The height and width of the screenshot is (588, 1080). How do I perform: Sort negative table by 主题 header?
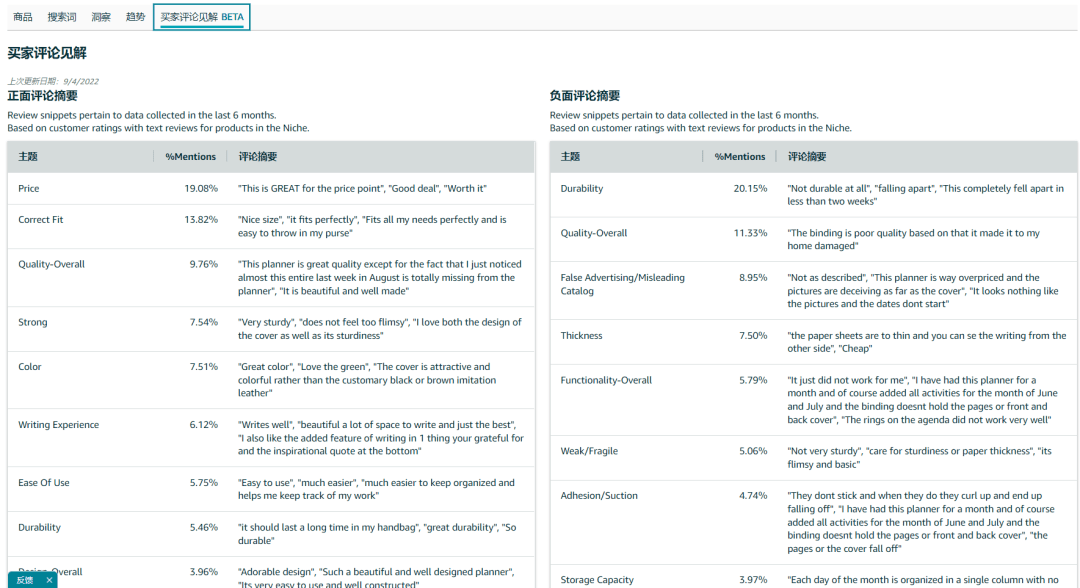(x=570, y=157)
